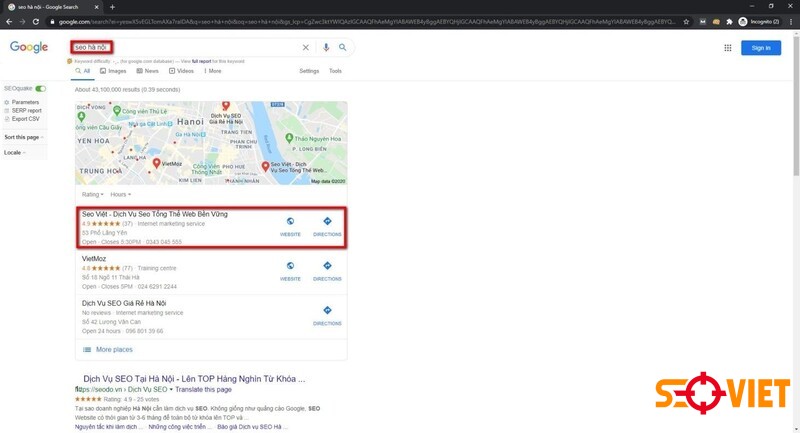
Task: Expand the Hours filter dropdown
Action: pyautogui.click(x=120, y=194)
